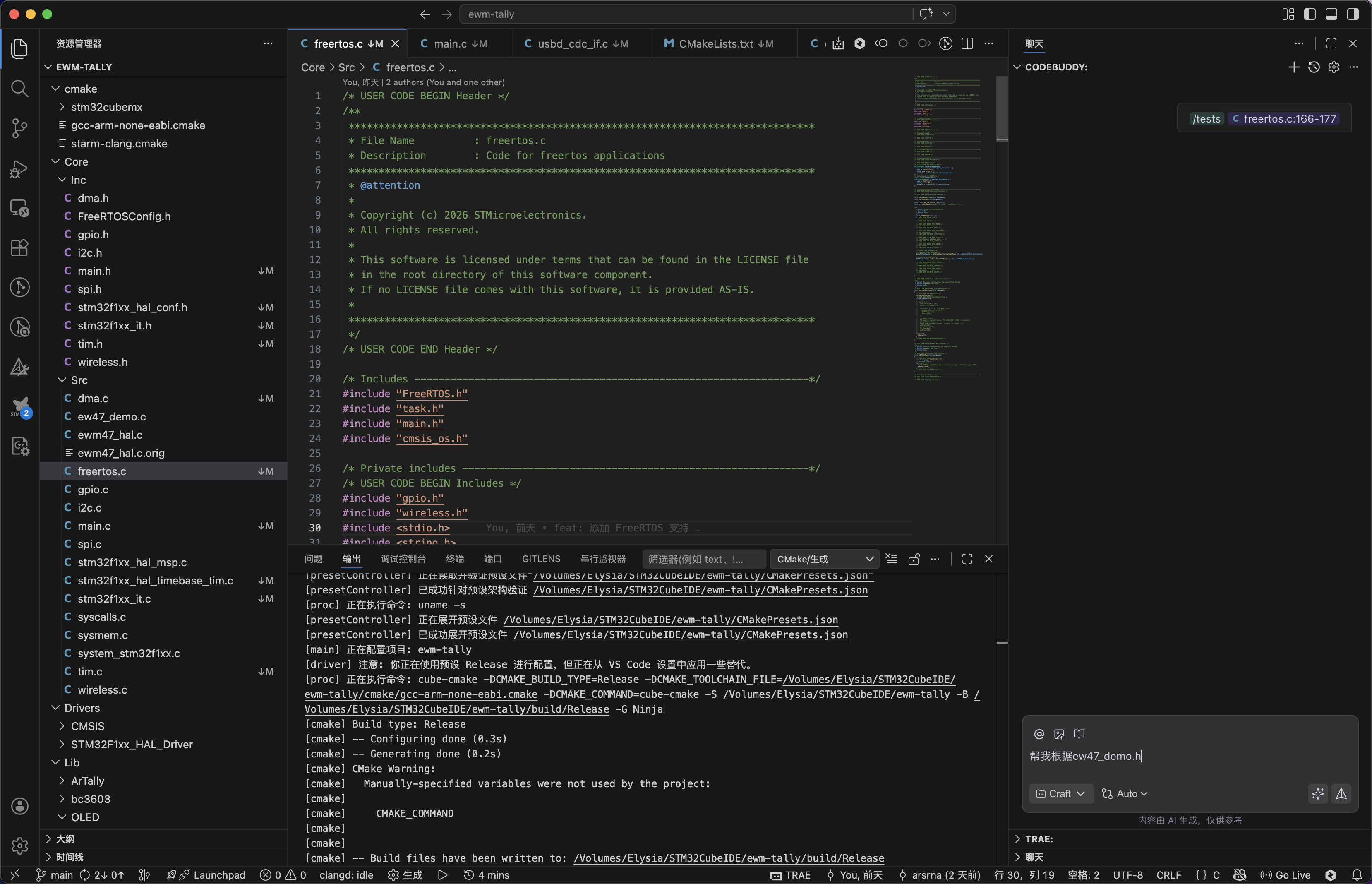This screenshot has width=1372, height=884.
Task: Open the Run and Debug view
Action: click(x=19, y=169)
